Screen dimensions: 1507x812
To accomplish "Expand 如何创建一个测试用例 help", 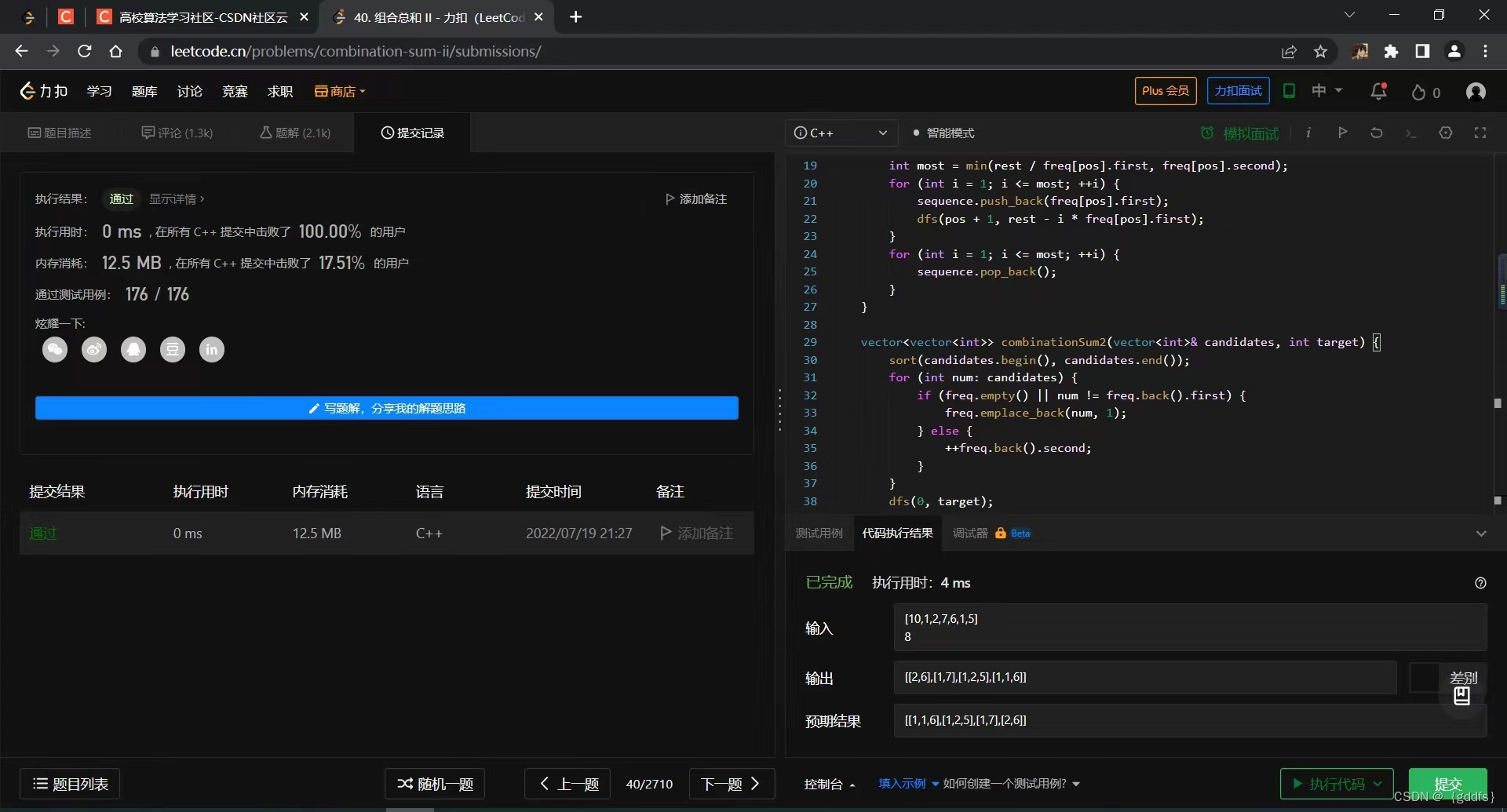I will click(1011, 784).
